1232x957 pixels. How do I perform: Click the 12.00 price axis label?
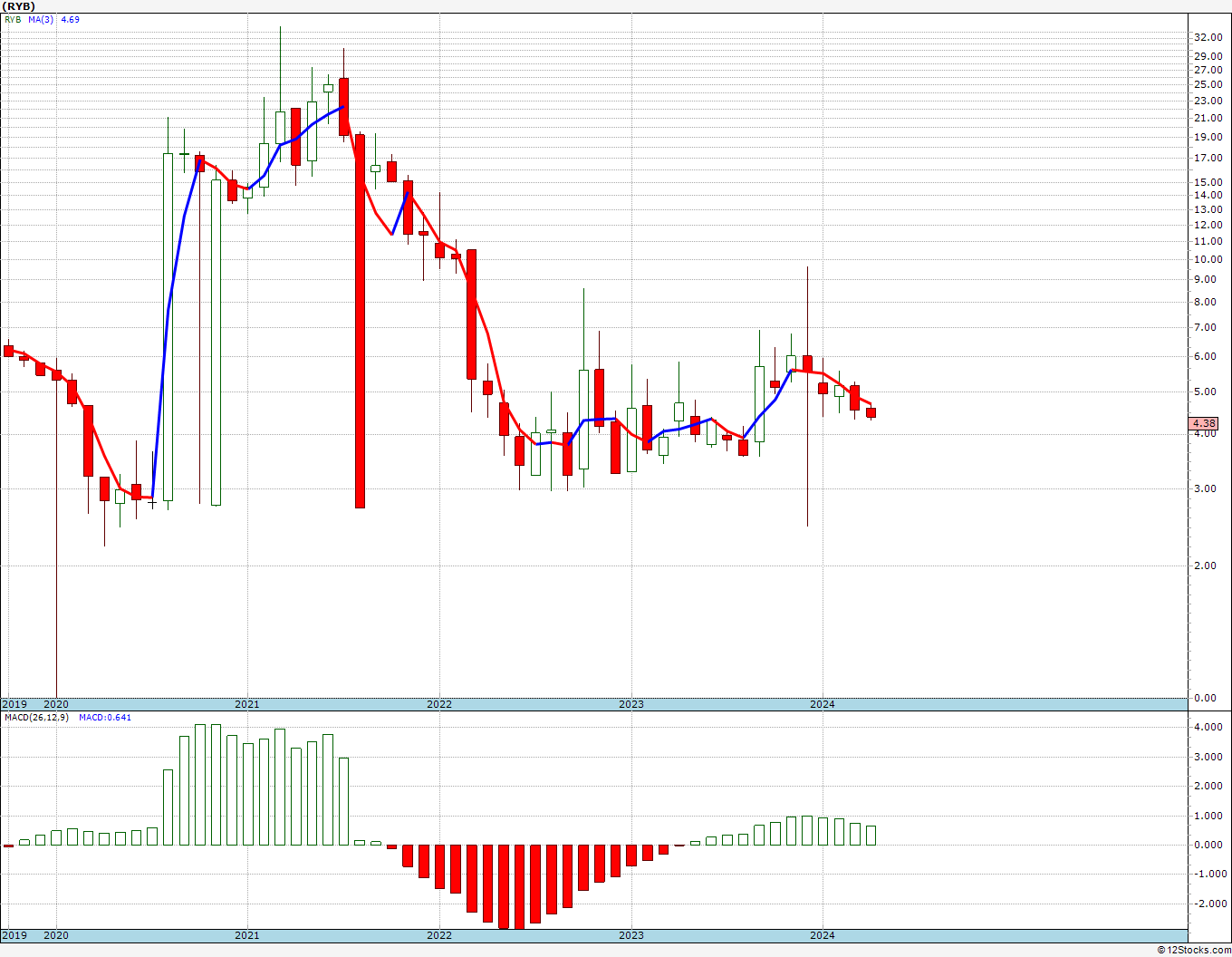pos(1208,224)
